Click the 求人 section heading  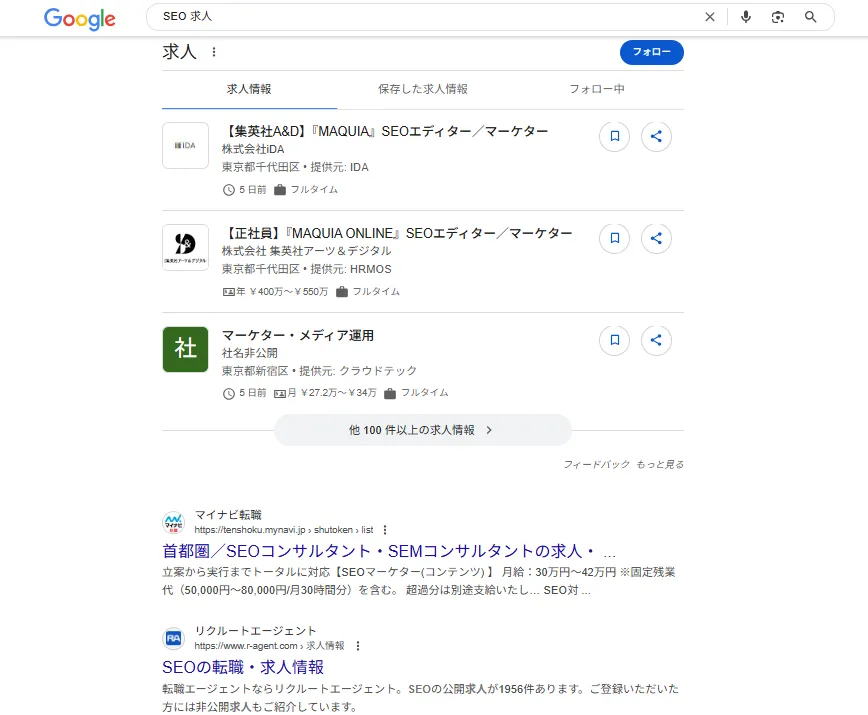click(179, 51)
